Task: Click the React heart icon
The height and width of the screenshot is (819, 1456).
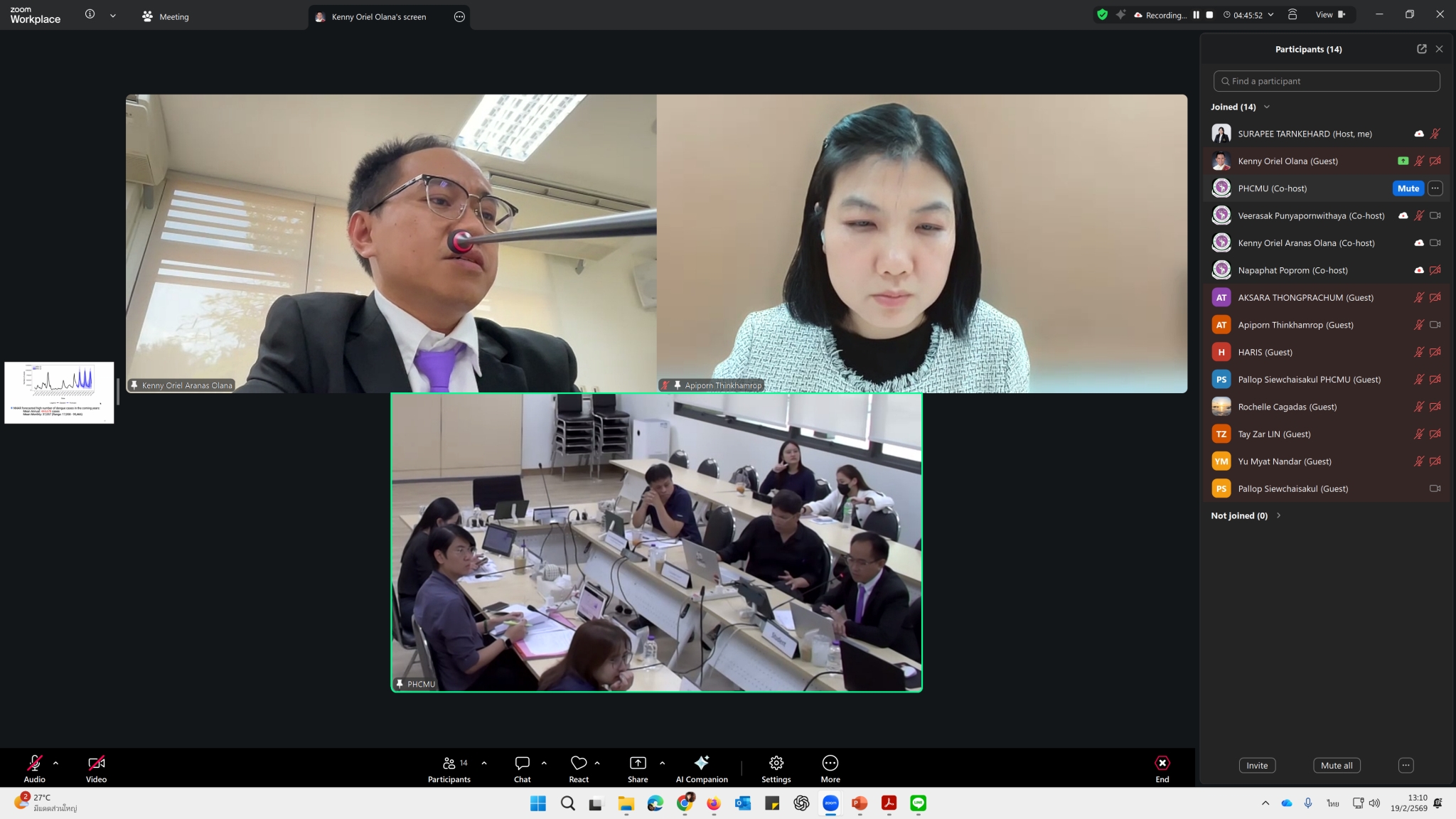Action: click(x=579, y=763)
